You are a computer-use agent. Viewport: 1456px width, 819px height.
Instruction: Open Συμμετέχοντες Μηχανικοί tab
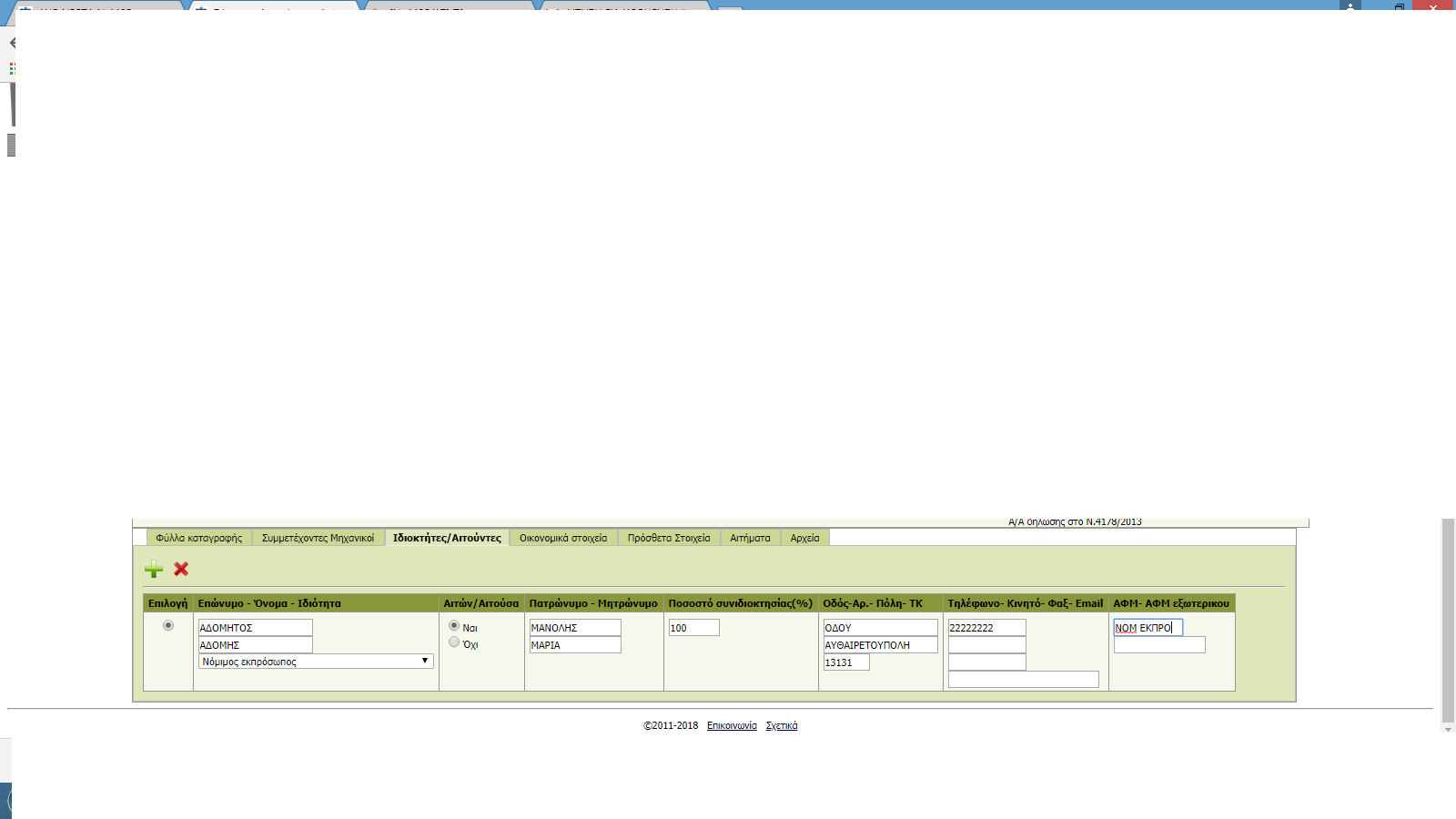click(318, 538)
